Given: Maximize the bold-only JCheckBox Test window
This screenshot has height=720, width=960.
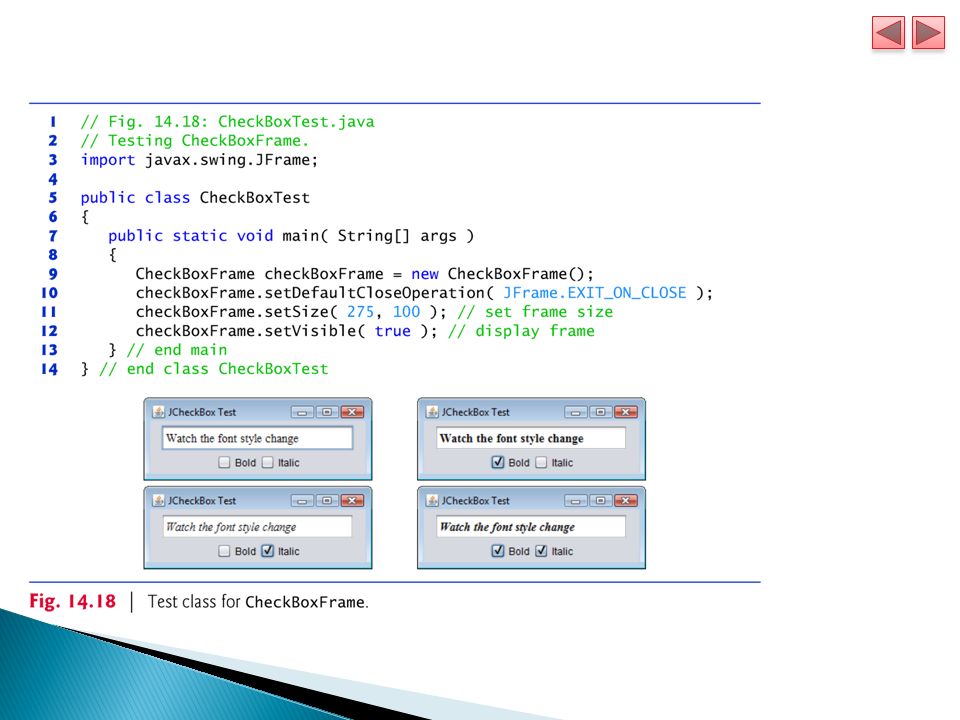Looking at the screenshot, I should click(x=601, y=412).
